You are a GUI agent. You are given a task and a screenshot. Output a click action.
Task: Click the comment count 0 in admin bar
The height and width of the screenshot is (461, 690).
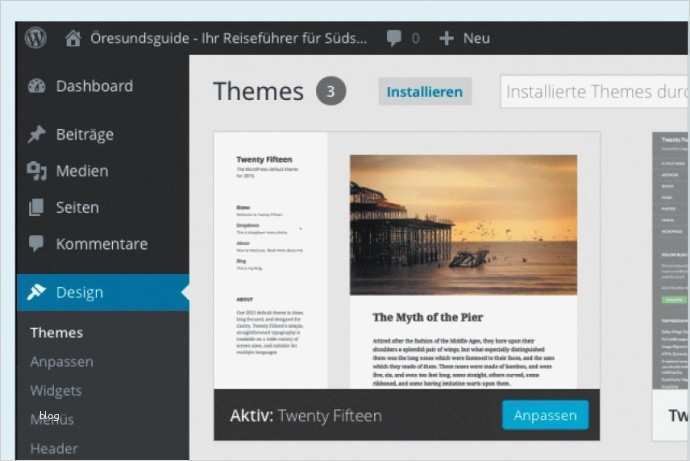pyautogui.click(x=415, y=39)
